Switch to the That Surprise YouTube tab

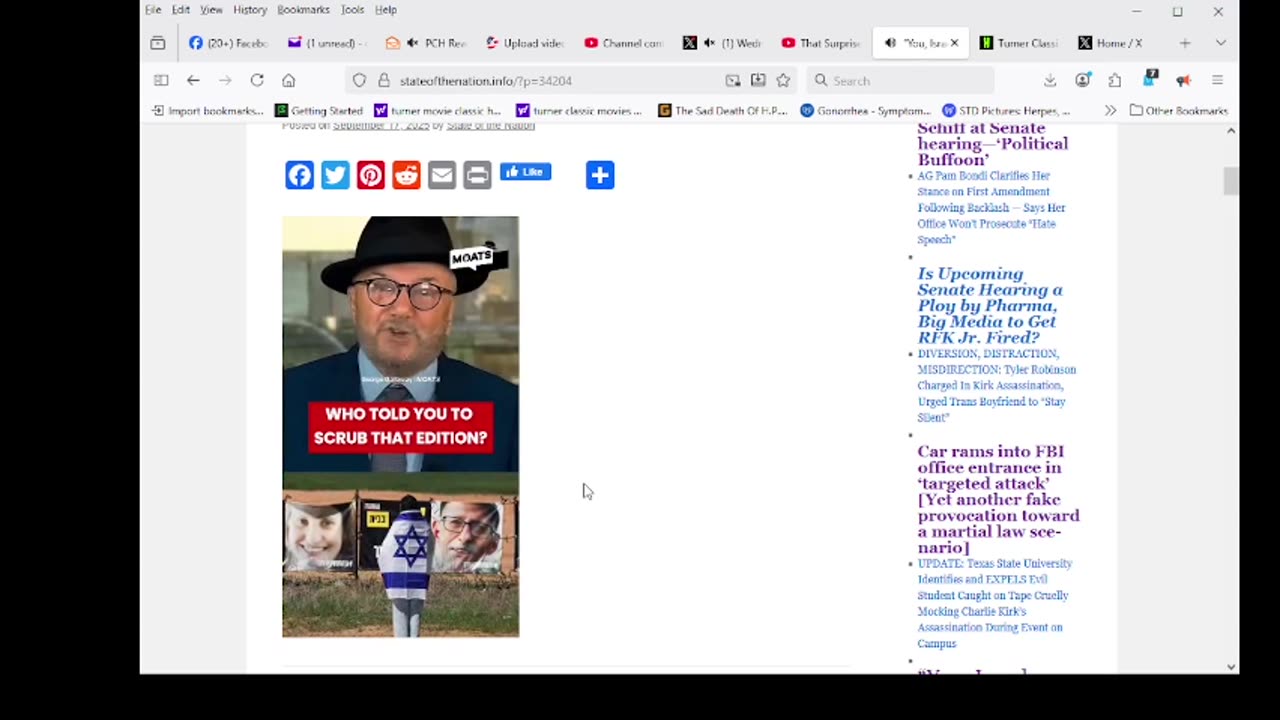point(821,43)
